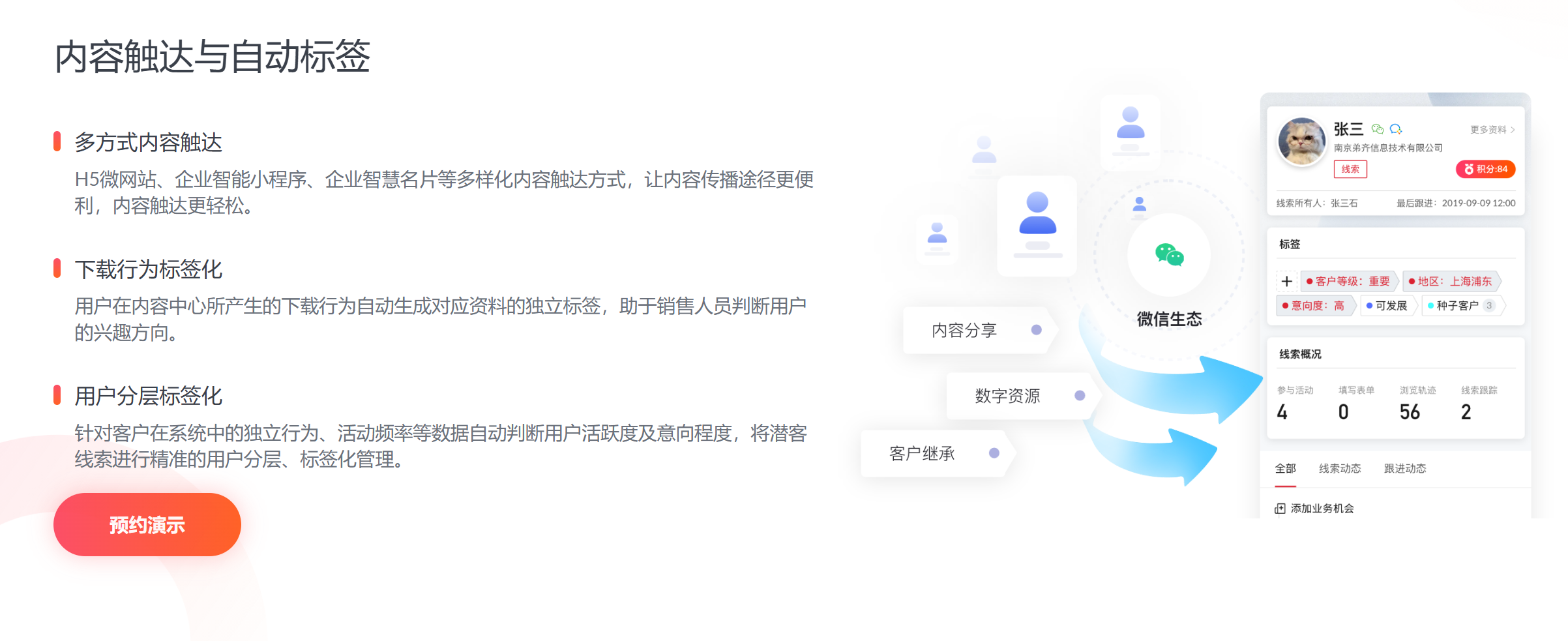The height and width of the screenshot is (641, 1568).
Task: Click the 张三 cat avatar photo
Action: (x=1302, y=142)
